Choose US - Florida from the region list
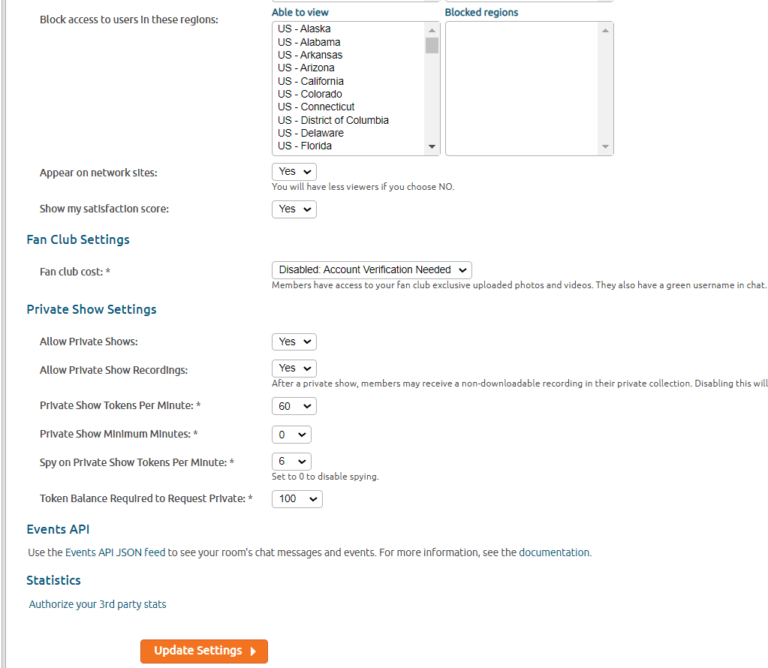This screenshot has width=768, height=668. [x=305, y=146]
